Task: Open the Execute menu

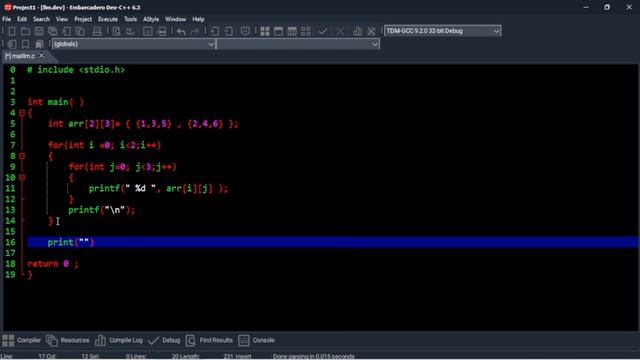Action: click(108, 19)
